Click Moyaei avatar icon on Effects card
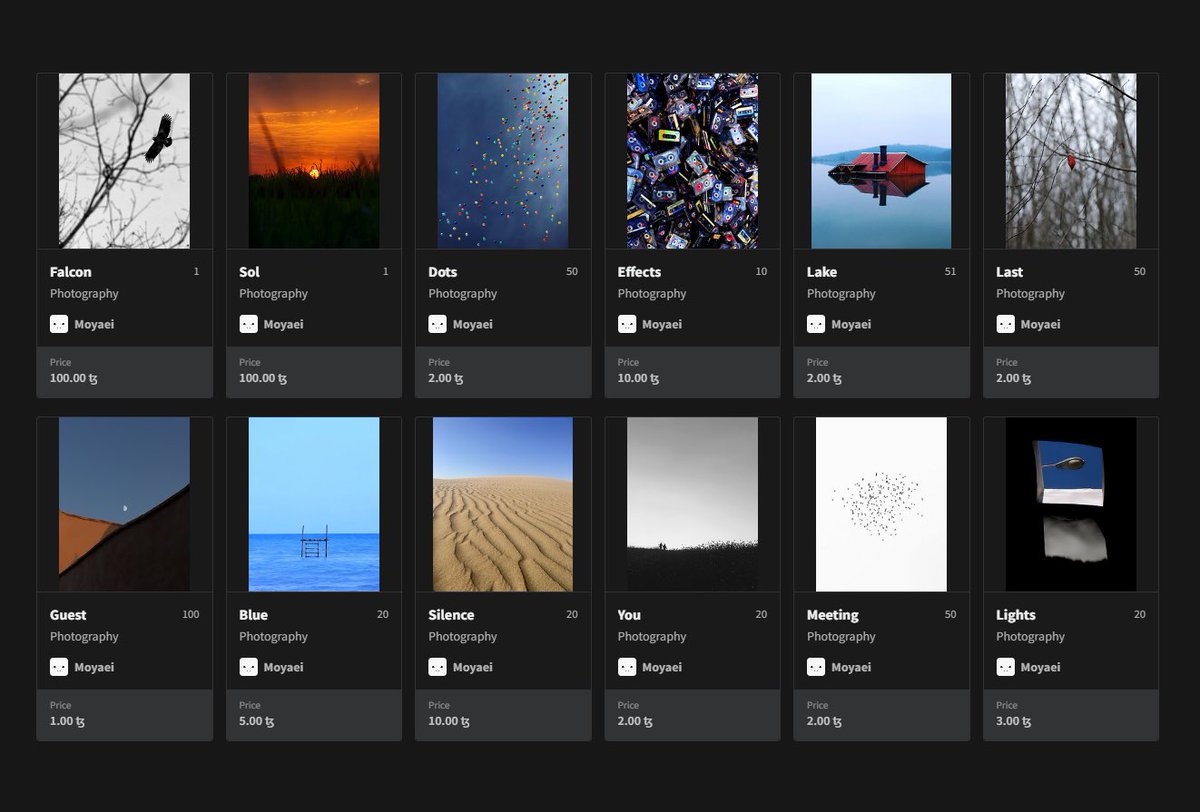Screen dimensions: 1200x812 click(x=627, y=324)
